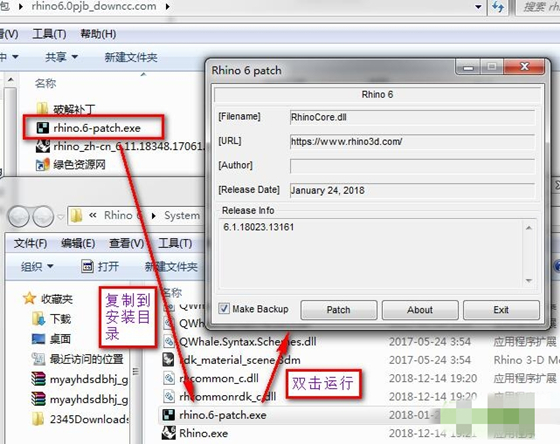Expand the 共享 dropdown in upper window
Image resolution: width=560 pixels, height=444 pixels.
61,57
